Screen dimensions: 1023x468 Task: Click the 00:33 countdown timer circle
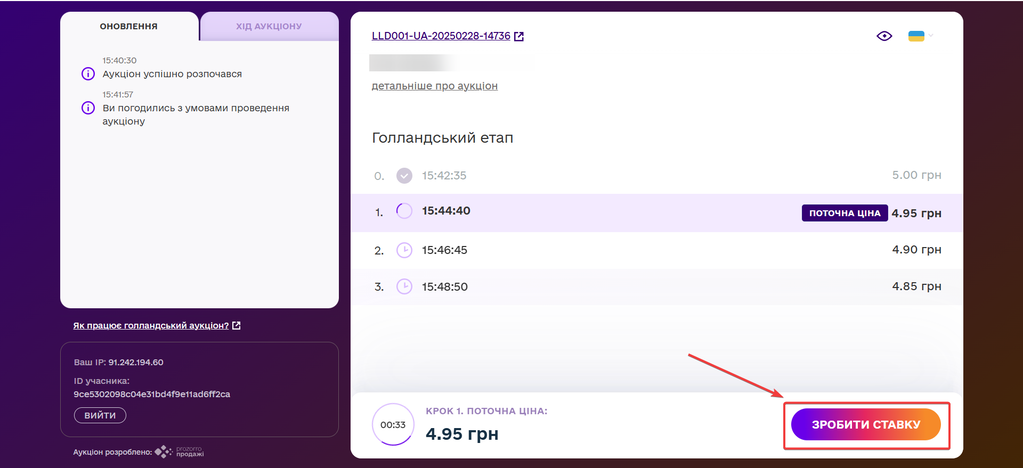tap(391, 425)
